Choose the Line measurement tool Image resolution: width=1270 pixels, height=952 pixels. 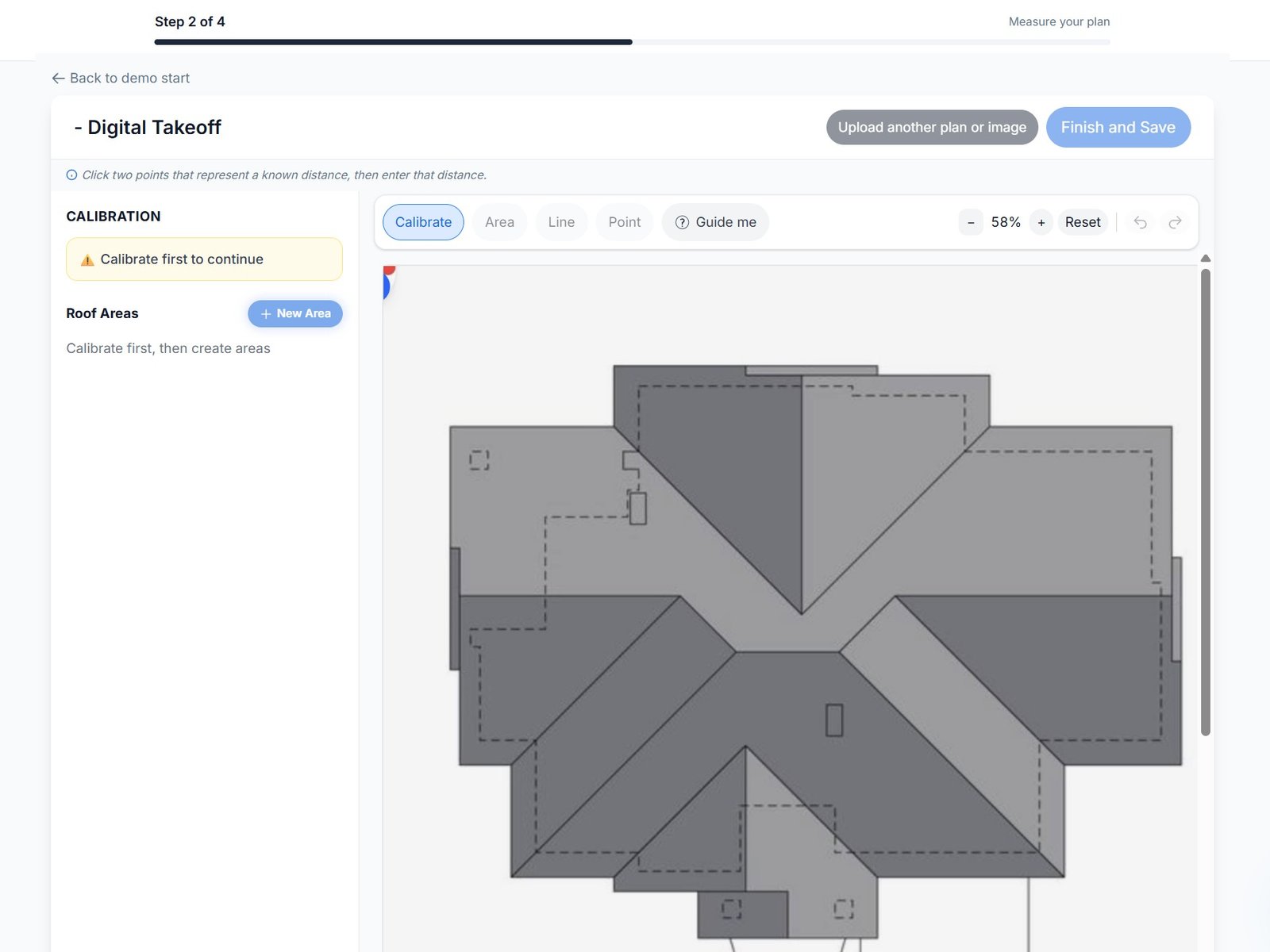pyautogui.click(x=561, y=222)
